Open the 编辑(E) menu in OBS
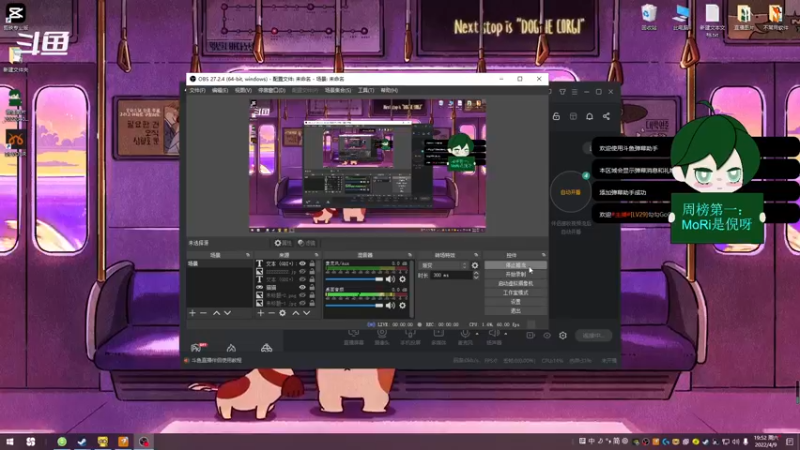 point(220,90)
